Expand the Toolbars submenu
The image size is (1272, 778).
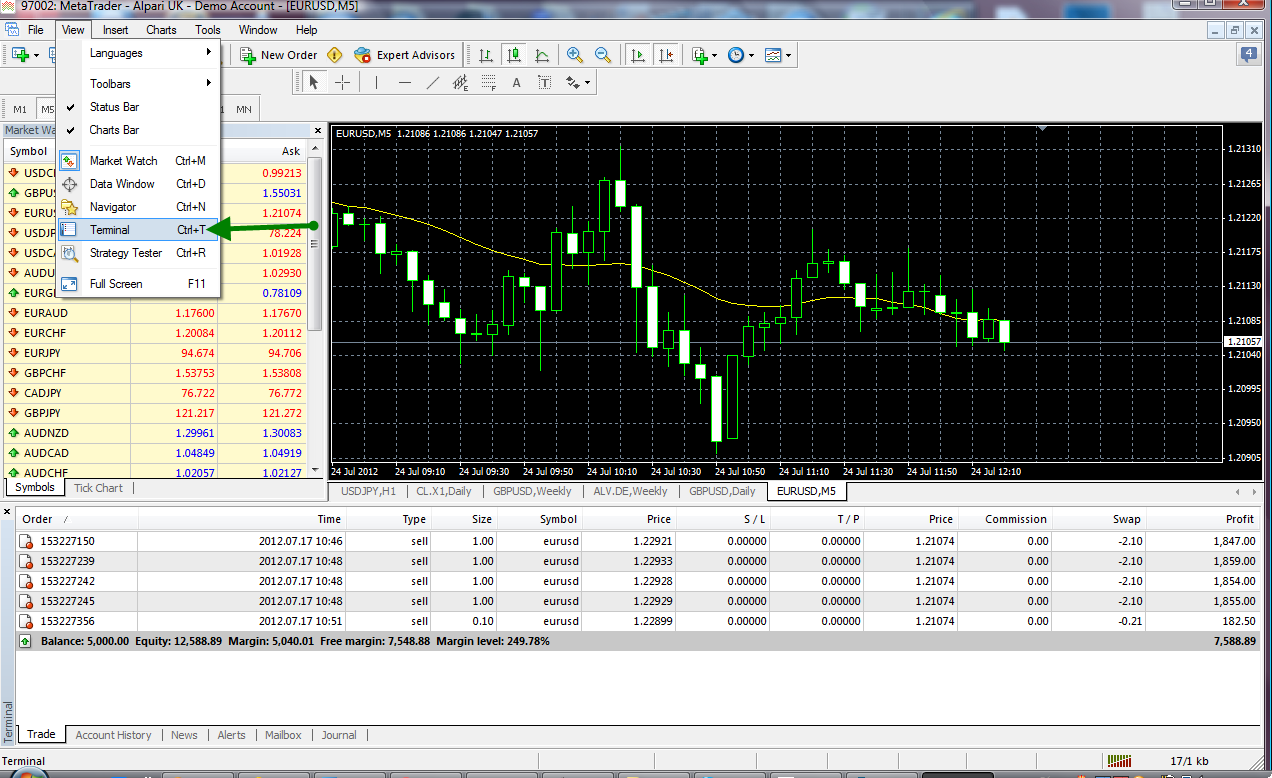(x=137, y=84)
